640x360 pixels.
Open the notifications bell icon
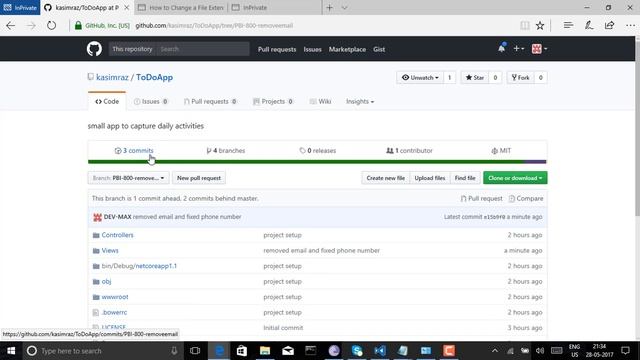pyautogui.click(x=502, y=48)
